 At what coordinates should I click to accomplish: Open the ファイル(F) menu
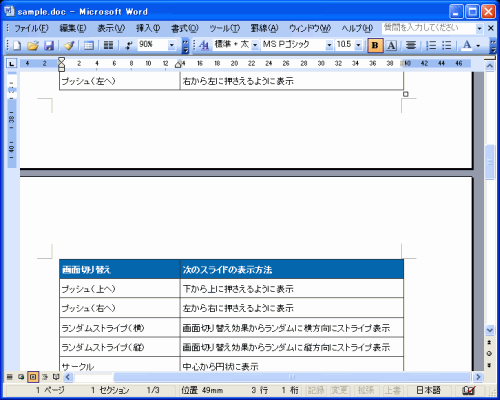(31, 28)
